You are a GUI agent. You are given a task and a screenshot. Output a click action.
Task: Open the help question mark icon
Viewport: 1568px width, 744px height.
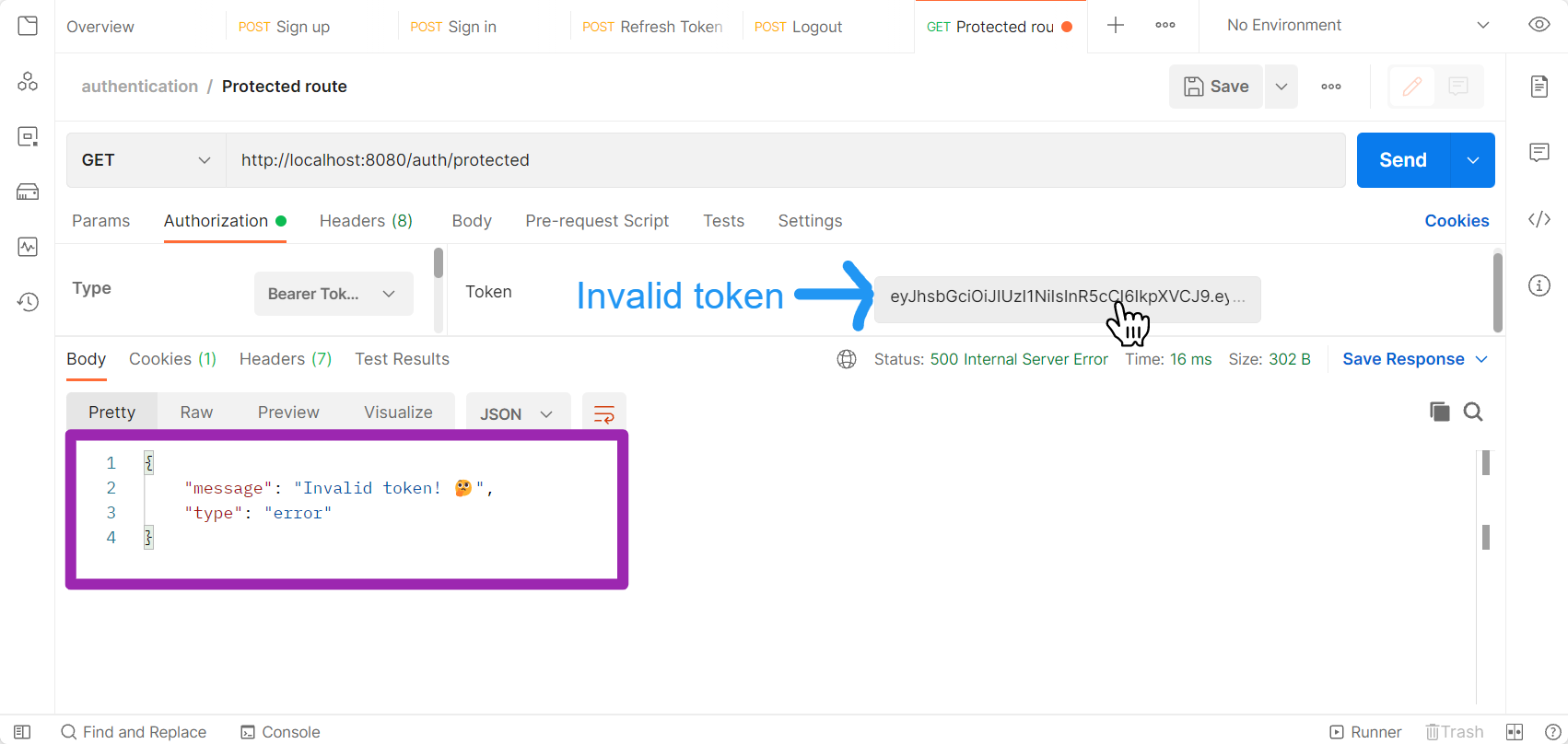coord(1552,732)
